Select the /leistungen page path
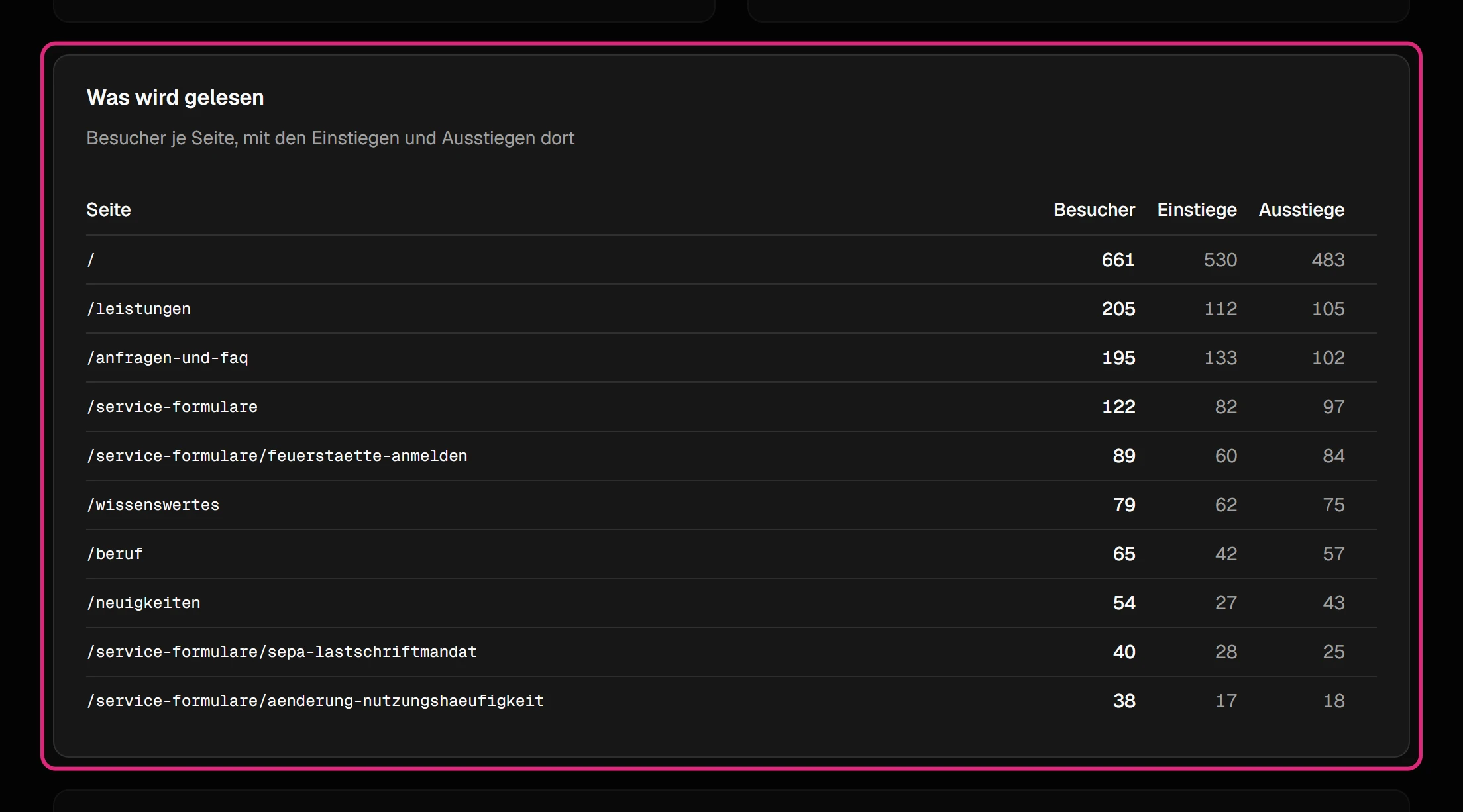The height and width of the screenshot is (812, 1463). point(138,309)
